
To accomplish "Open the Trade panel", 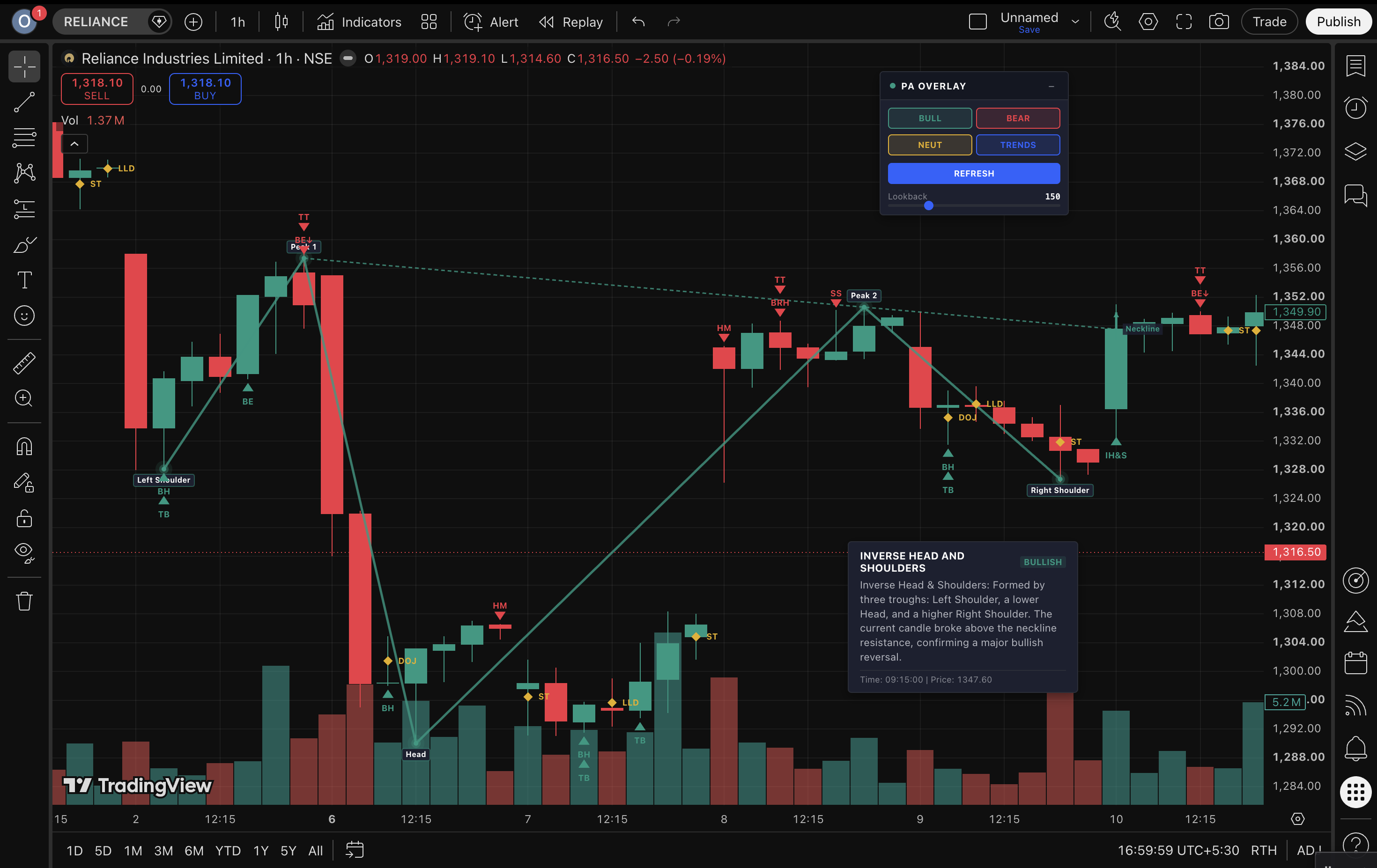I will coord(1269,22).
